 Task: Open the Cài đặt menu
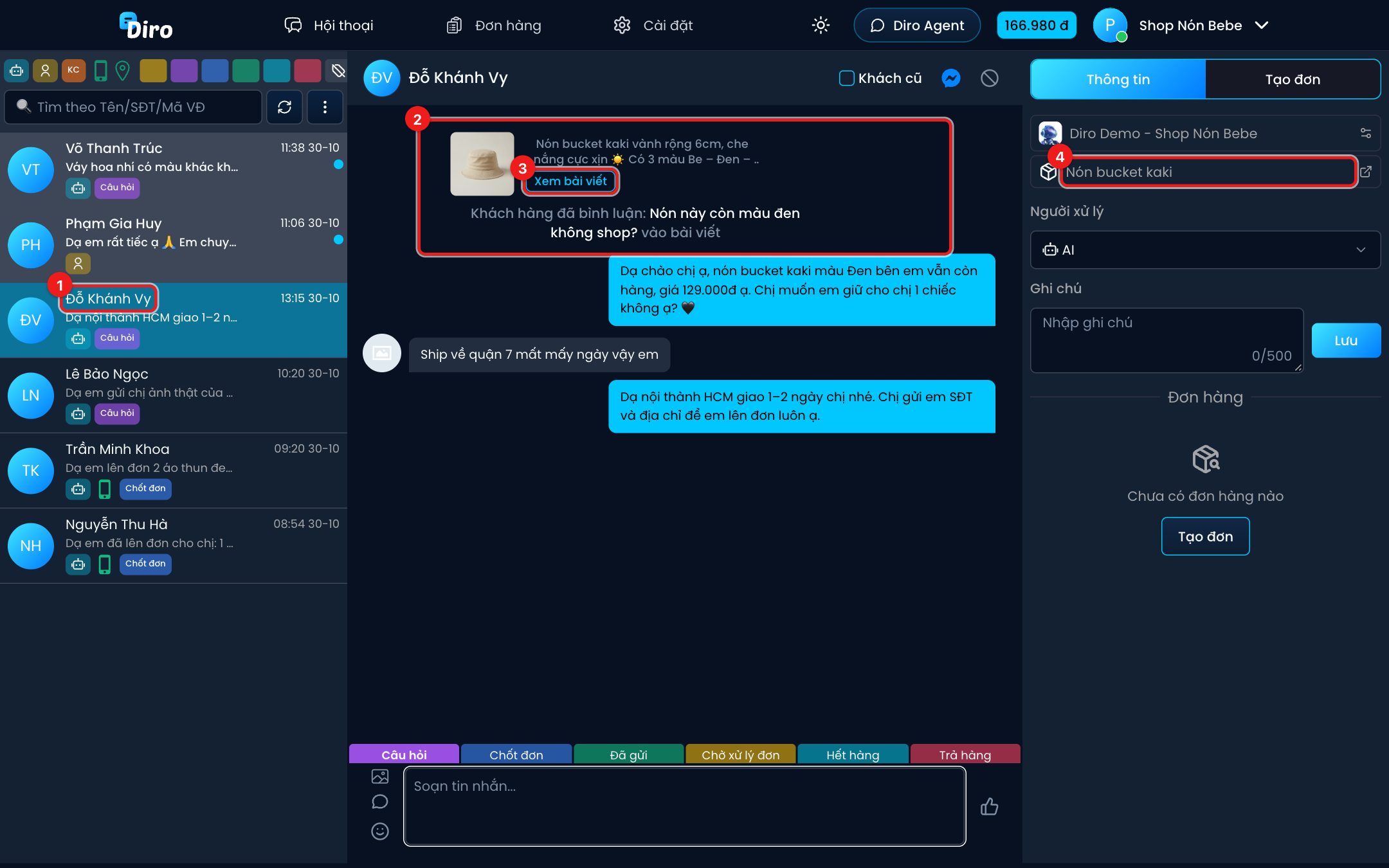click(x=653, y=25)
